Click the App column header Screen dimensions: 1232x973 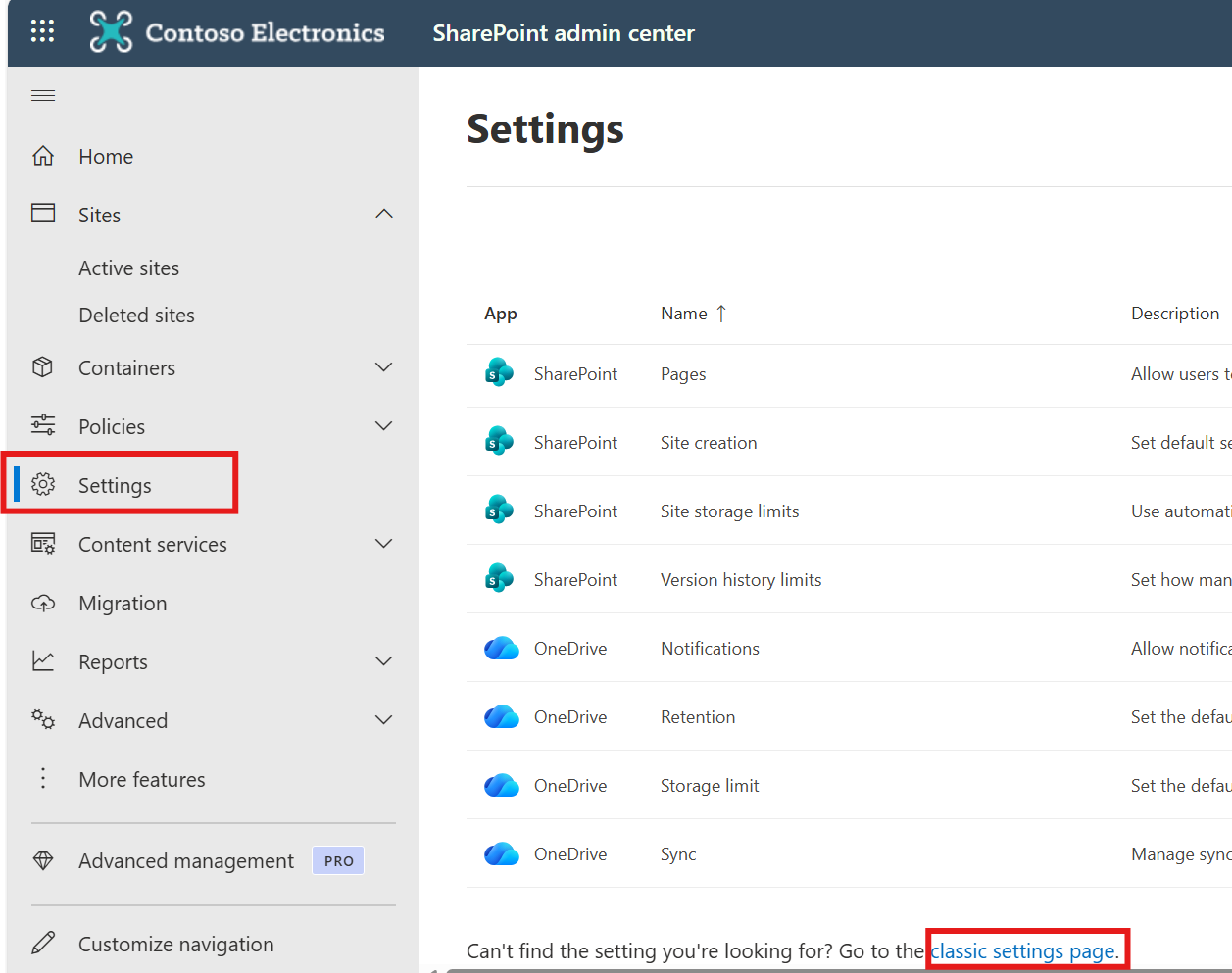(x=500, y=314)
